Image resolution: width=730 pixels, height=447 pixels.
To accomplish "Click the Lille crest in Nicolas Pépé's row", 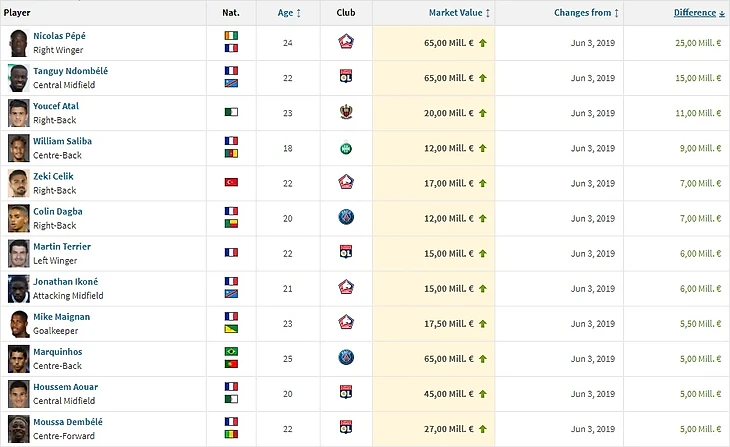I will tap(346, 44).
